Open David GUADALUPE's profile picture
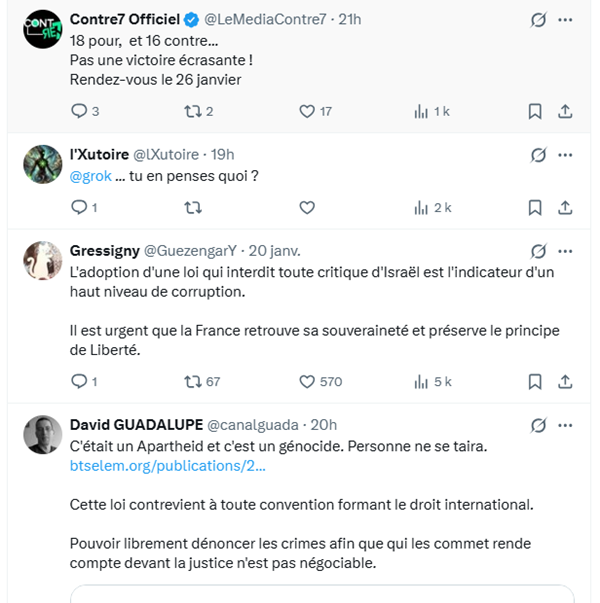This screenshot has height=603, width=600. click(x=41, y=433)
